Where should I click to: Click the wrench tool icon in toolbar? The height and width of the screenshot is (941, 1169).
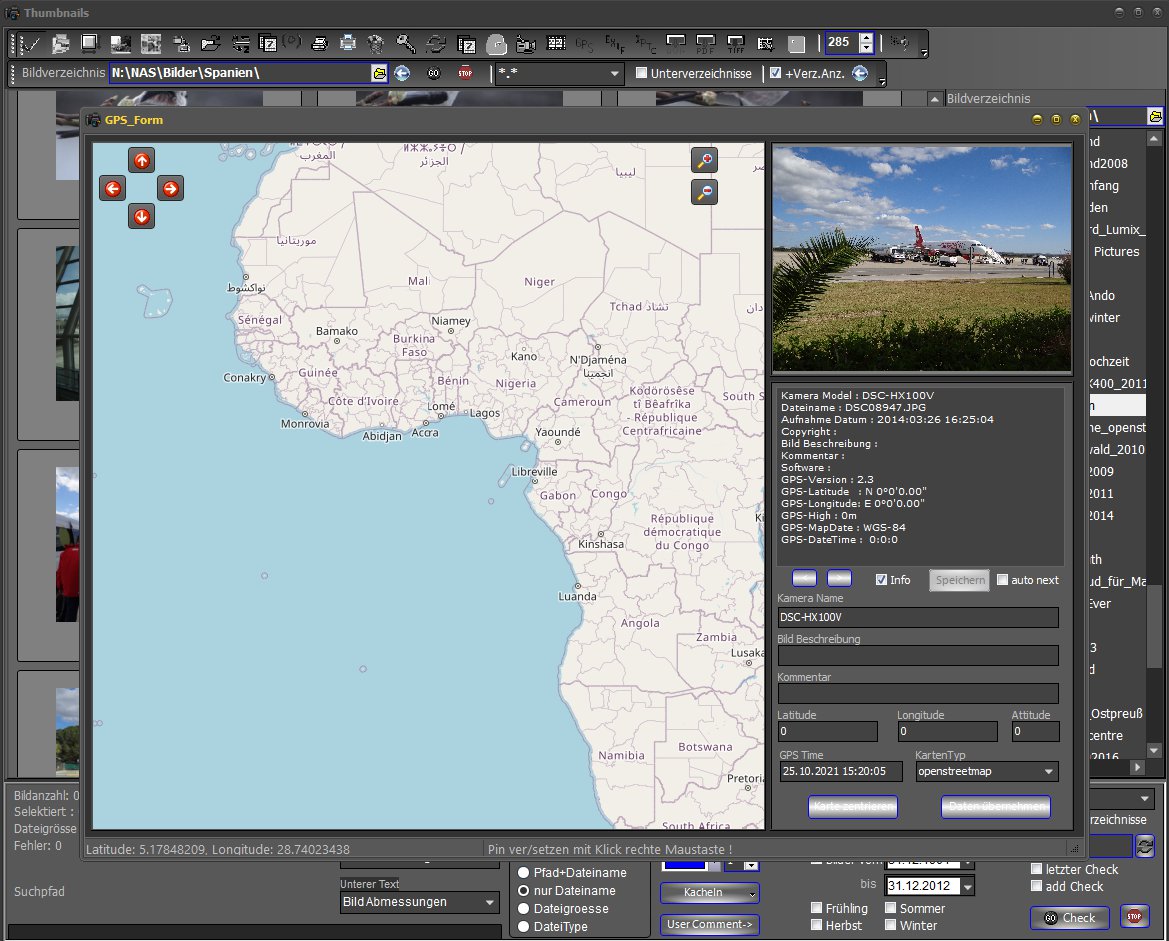tap(406, 43)
